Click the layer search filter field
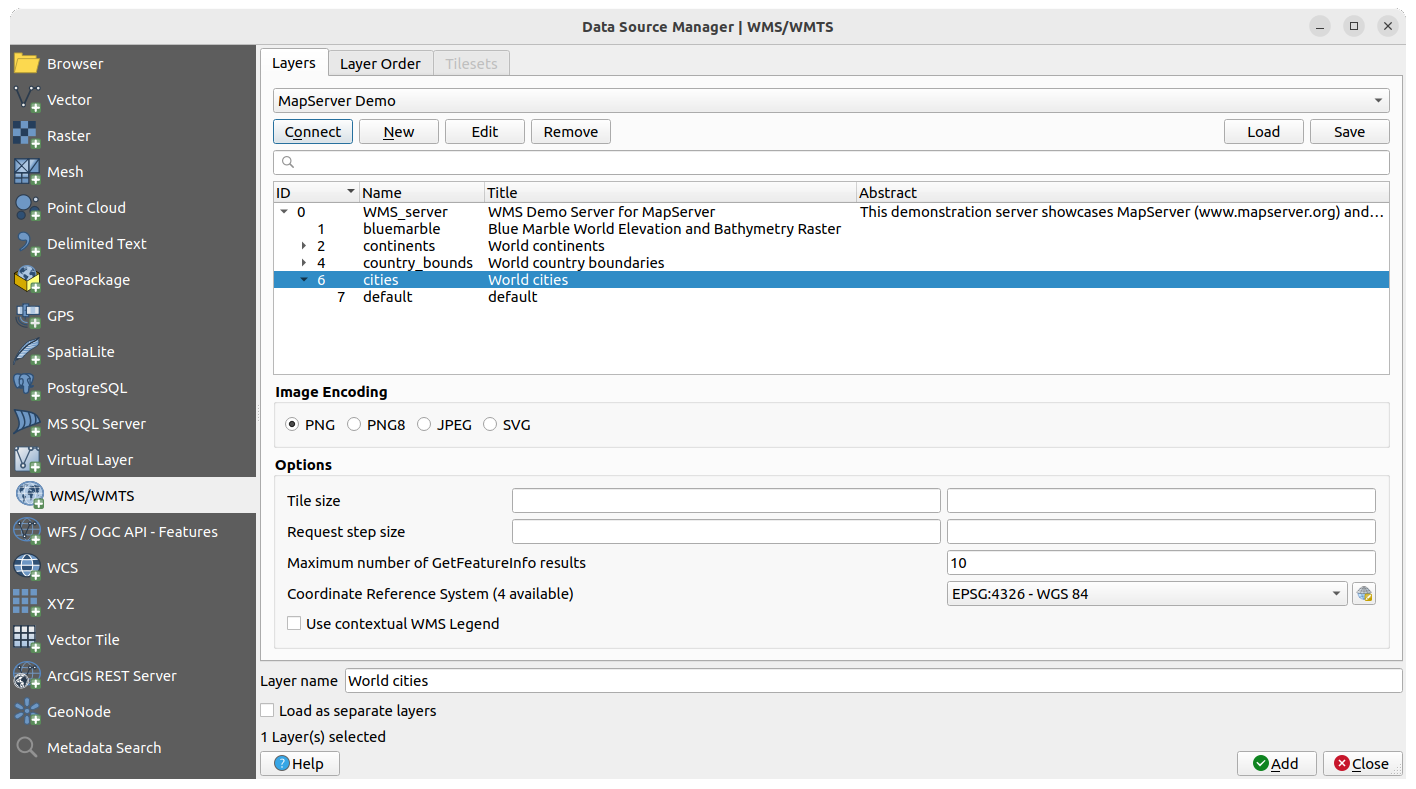The image size is (1416, 789). pyautogui.click(x=830, y=162)
